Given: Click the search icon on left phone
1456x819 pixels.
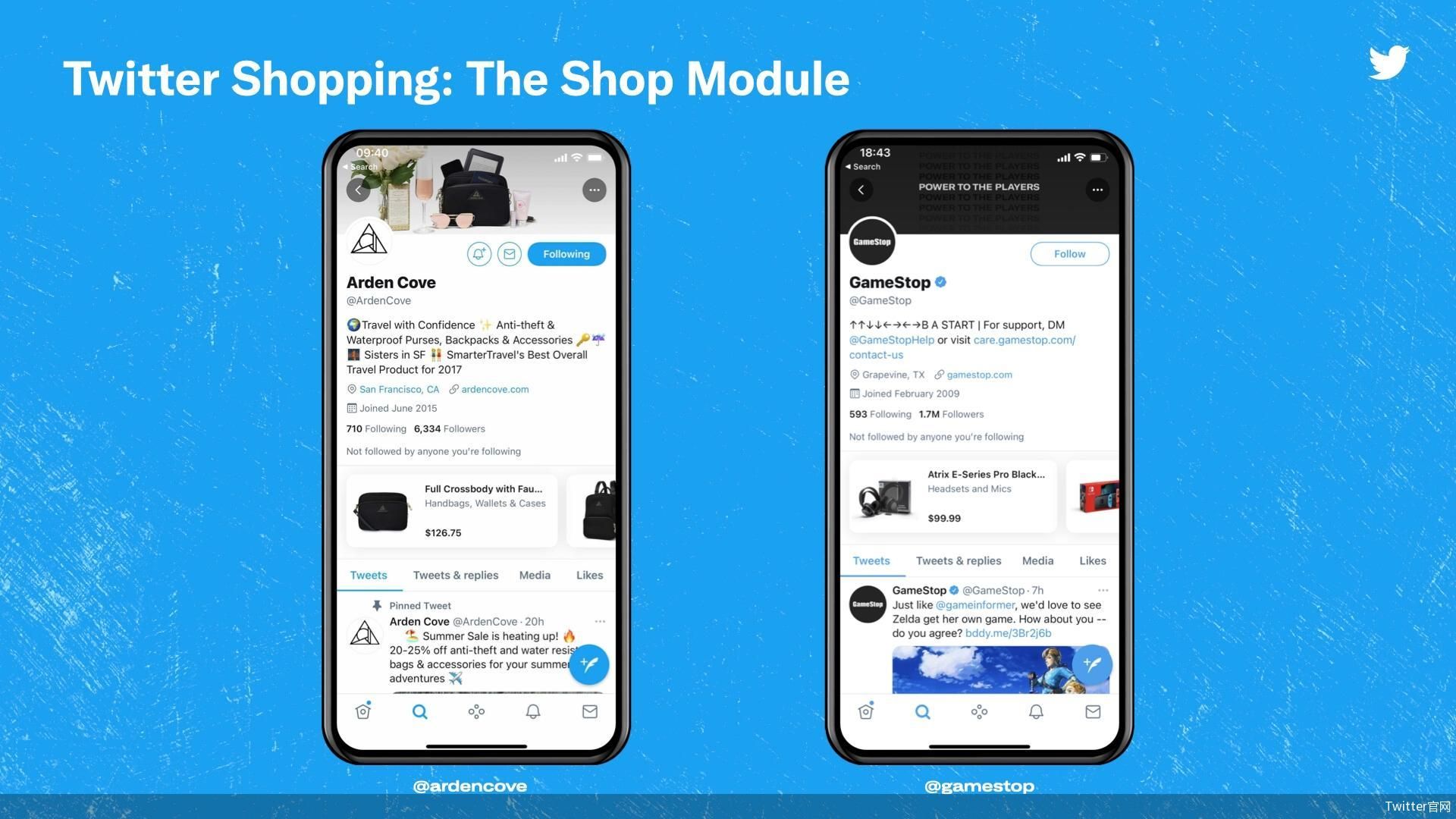Looking at the screenshot, I should point(419,711).
